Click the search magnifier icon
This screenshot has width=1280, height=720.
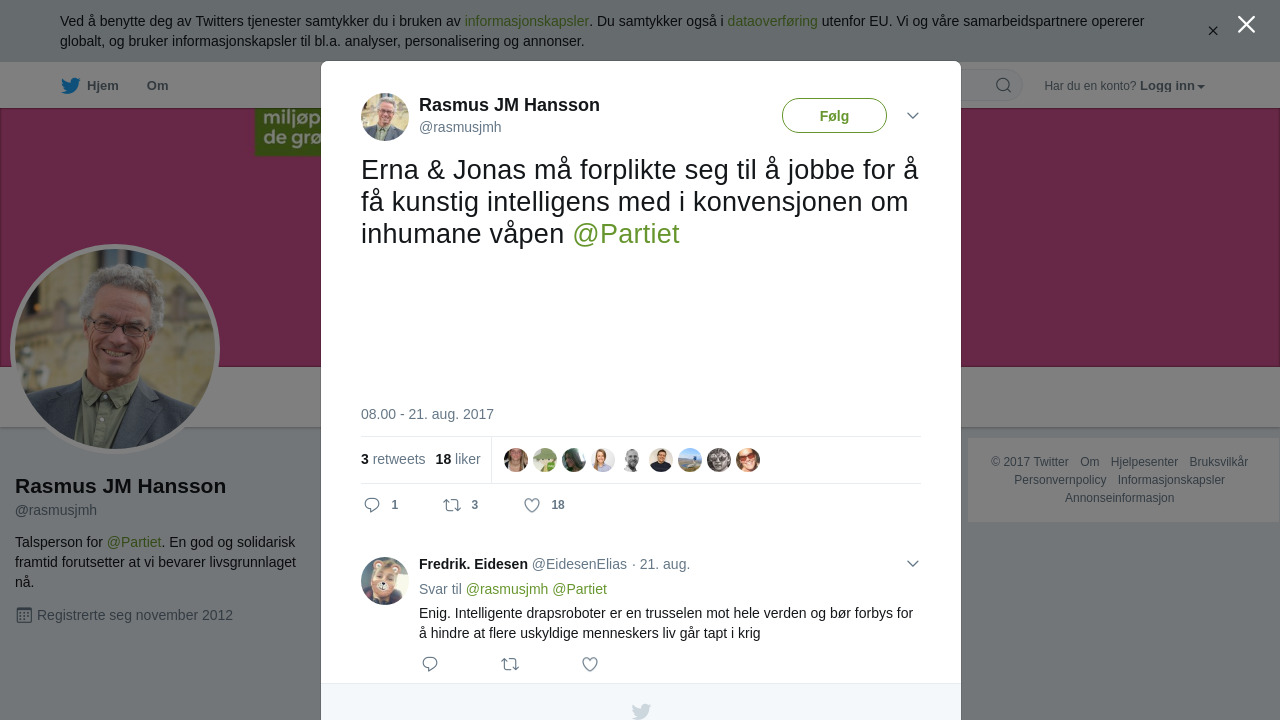1003,85
